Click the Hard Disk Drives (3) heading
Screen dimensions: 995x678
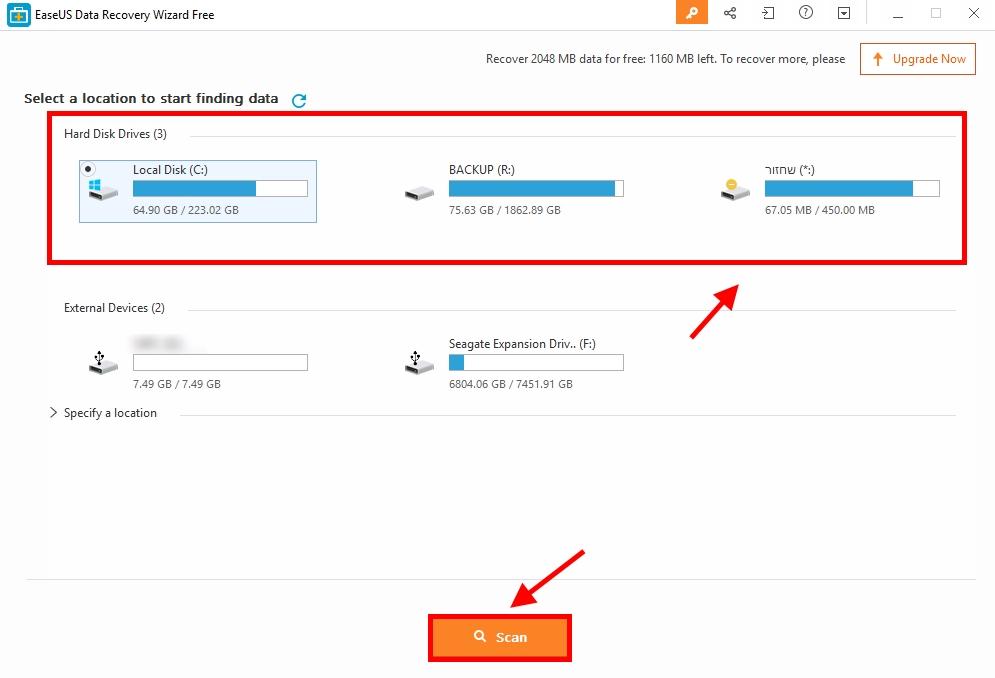coord(115,134)
